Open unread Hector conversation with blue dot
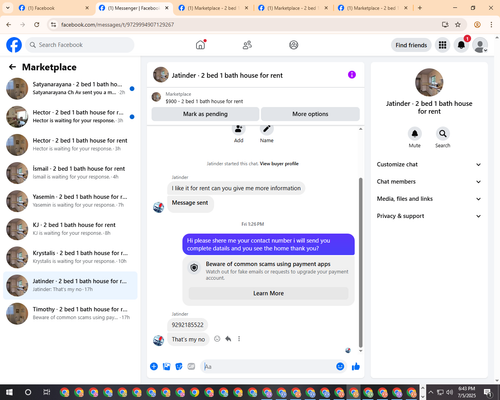This screenshot has height=400, width=500. click(70, 117)
